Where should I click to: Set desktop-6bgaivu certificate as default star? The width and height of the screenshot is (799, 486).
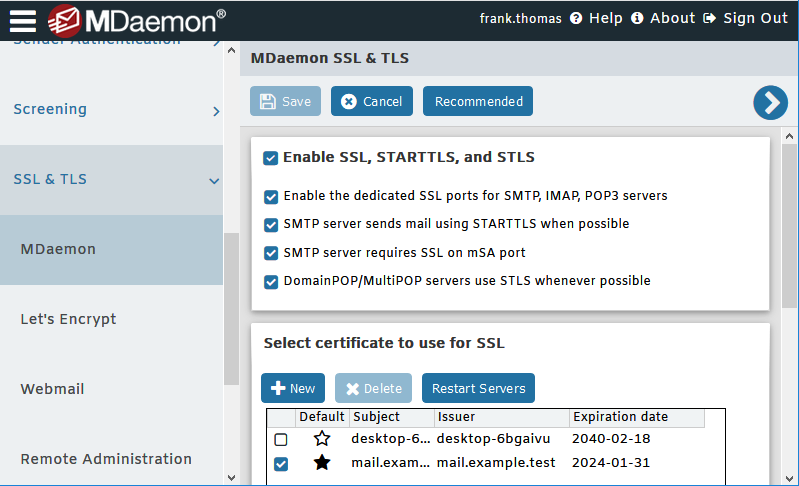click(x=321, y=439)
